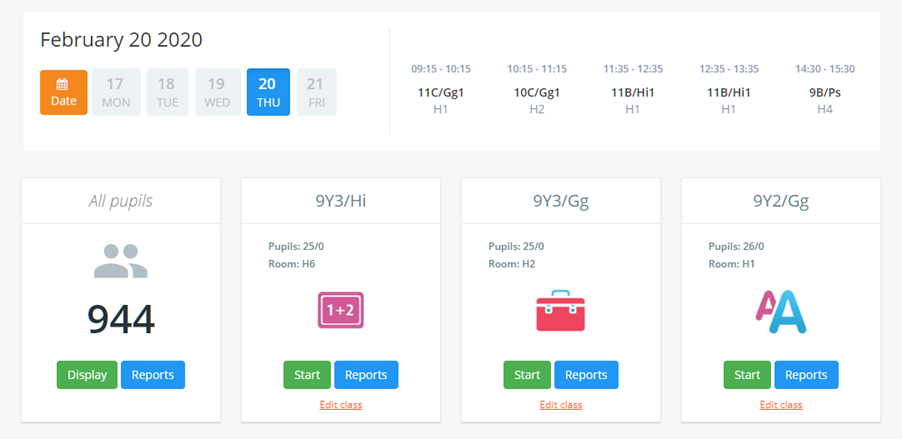Click the All pupils people icon
This screenshot has height=439, width=902.
121,261
